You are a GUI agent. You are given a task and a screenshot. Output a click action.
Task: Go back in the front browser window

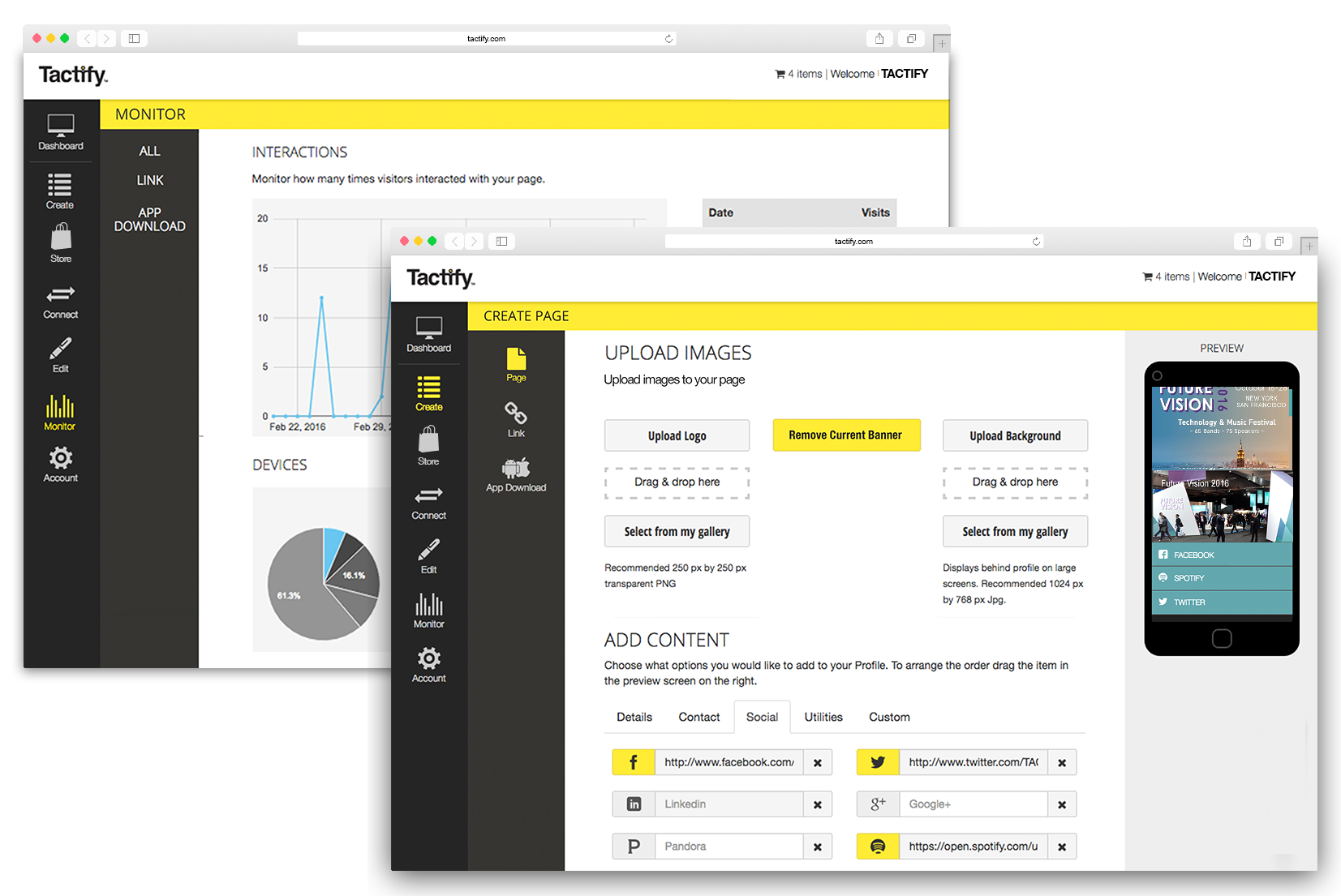[455, 241]
